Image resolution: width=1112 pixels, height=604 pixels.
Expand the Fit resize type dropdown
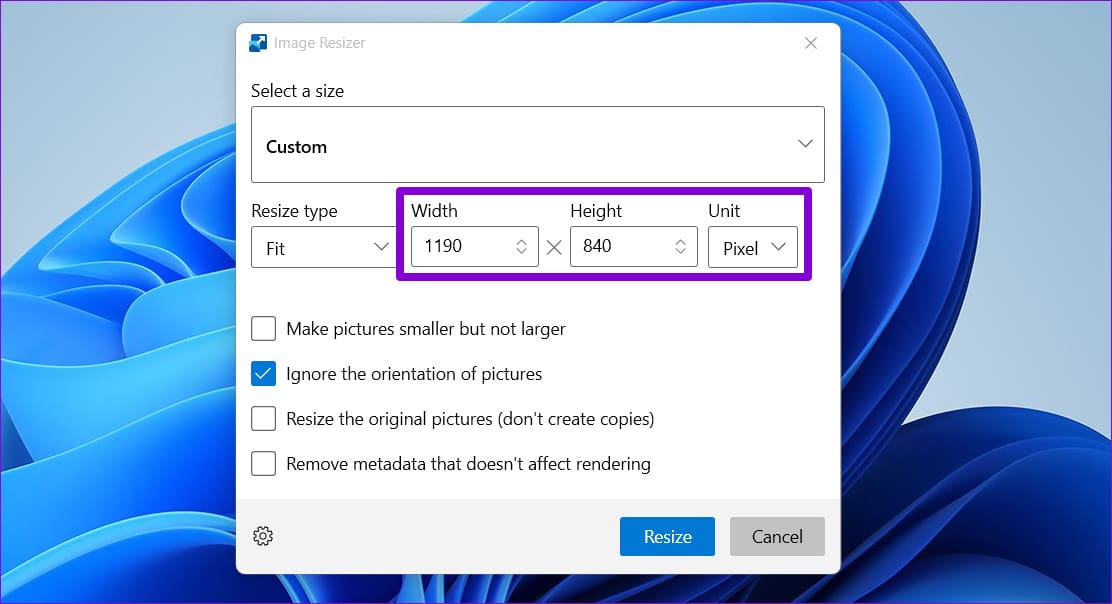[x=324, y=247]
